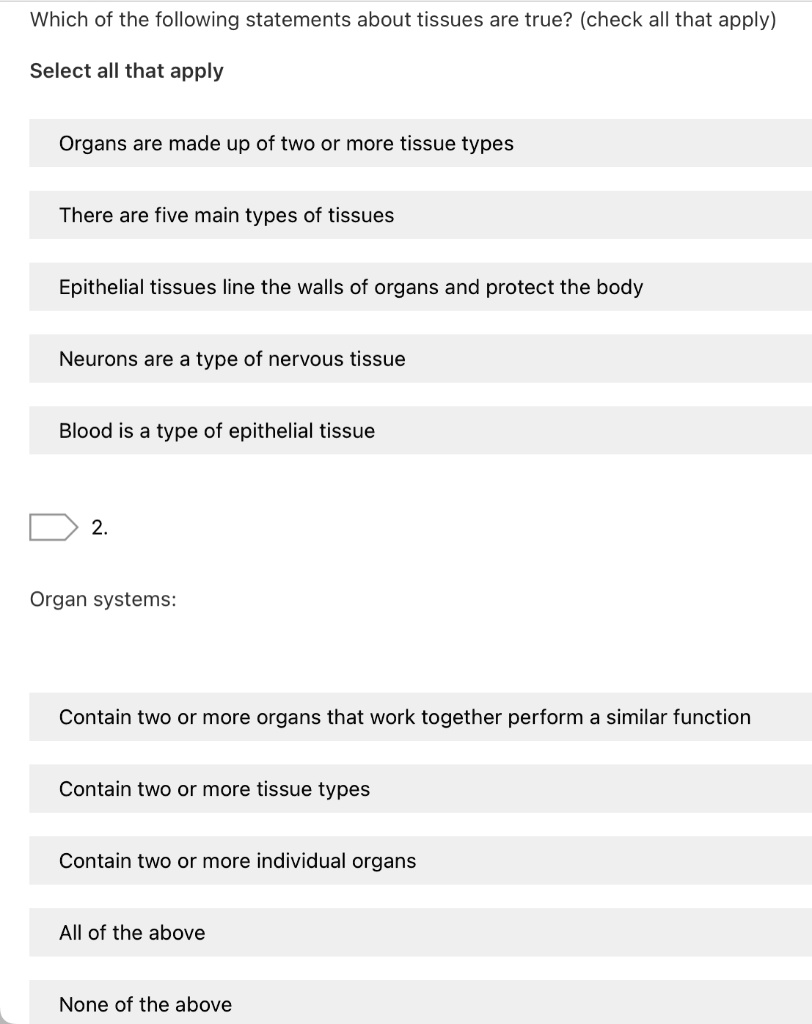This screenshot has width=812, height=1024.
Task: Uncheck 'Organs are made up of two or more tissue types'
Action: pyautogui.click(x=286, y=143)
